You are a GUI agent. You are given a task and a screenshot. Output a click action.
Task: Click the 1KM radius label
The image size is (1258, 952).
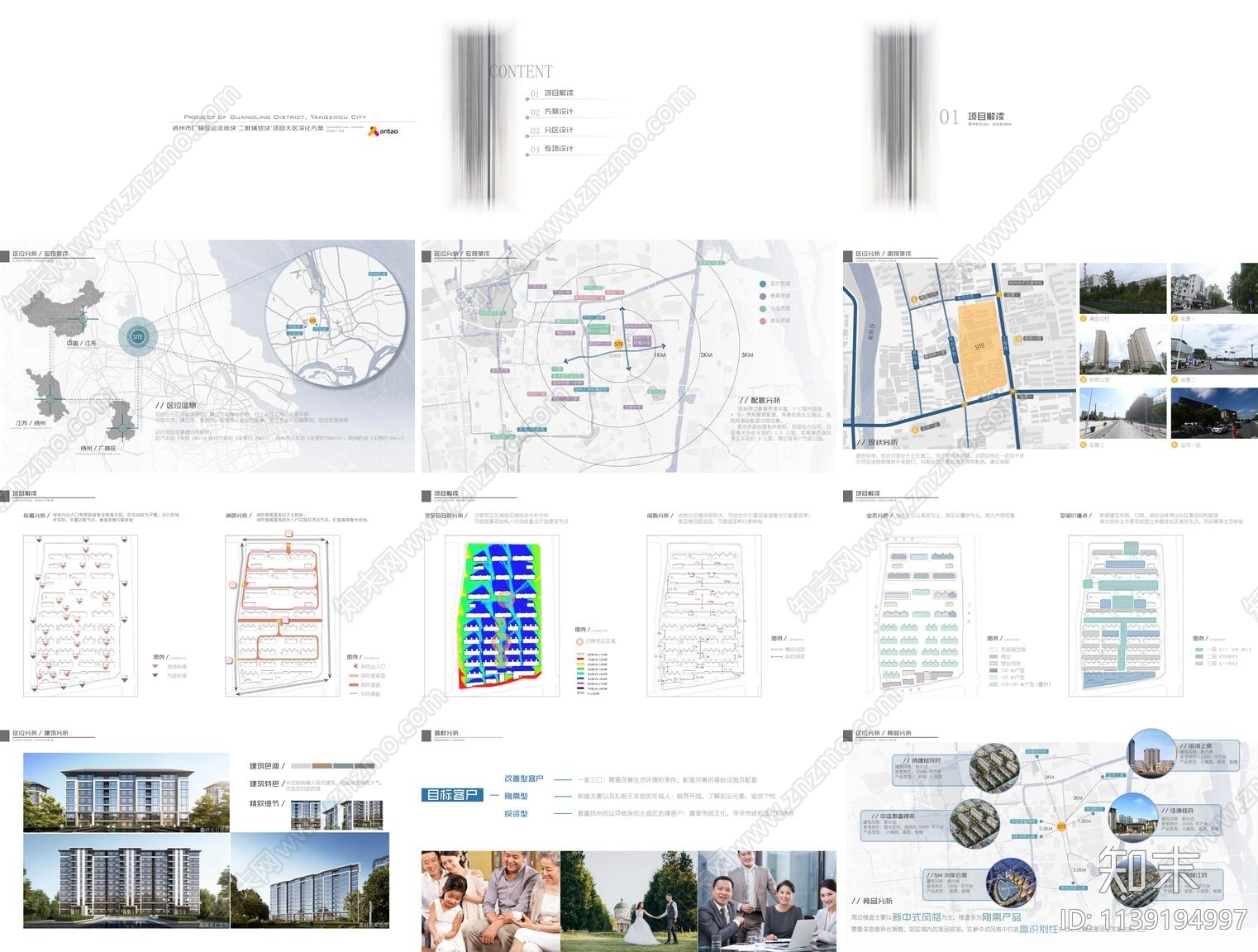click(x=660, y=355)
